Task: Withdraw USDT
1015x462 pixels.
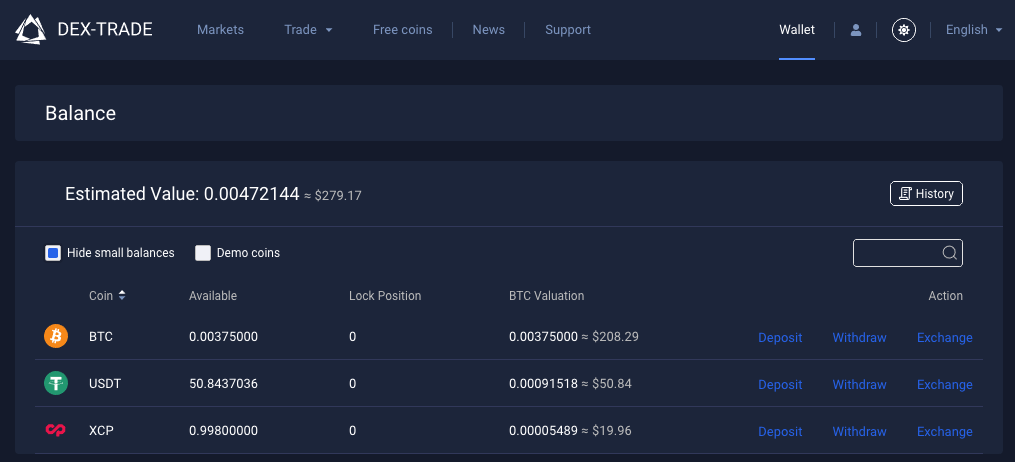Action: click(860, 384)
